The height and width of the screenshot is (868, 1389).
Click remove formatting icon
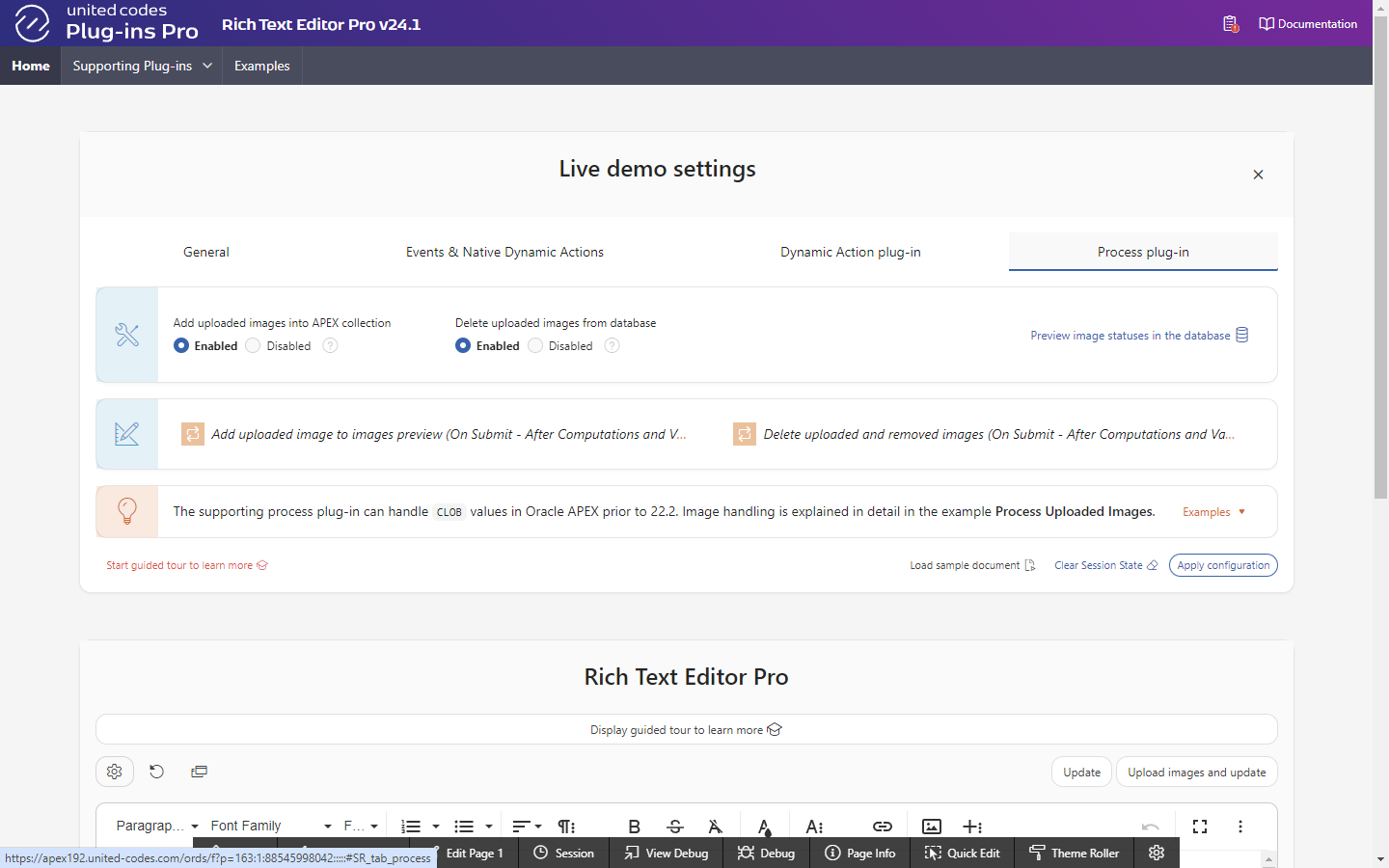(715, 827)
